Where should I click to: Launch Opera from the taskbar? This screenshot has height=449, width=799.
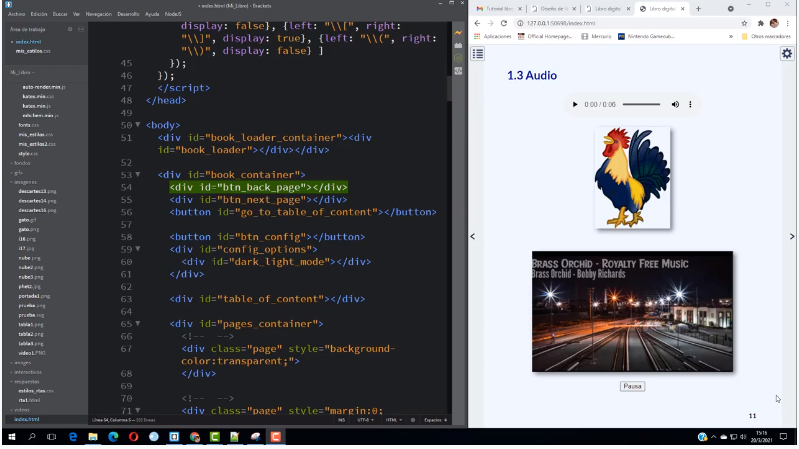pyautogui.click(x=134, y=437)
